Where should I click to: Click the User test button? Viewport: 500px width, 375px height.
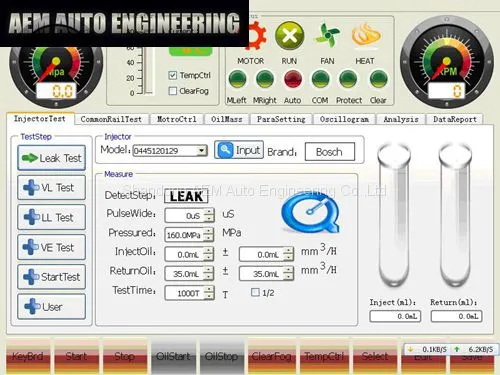coord(52,306)
